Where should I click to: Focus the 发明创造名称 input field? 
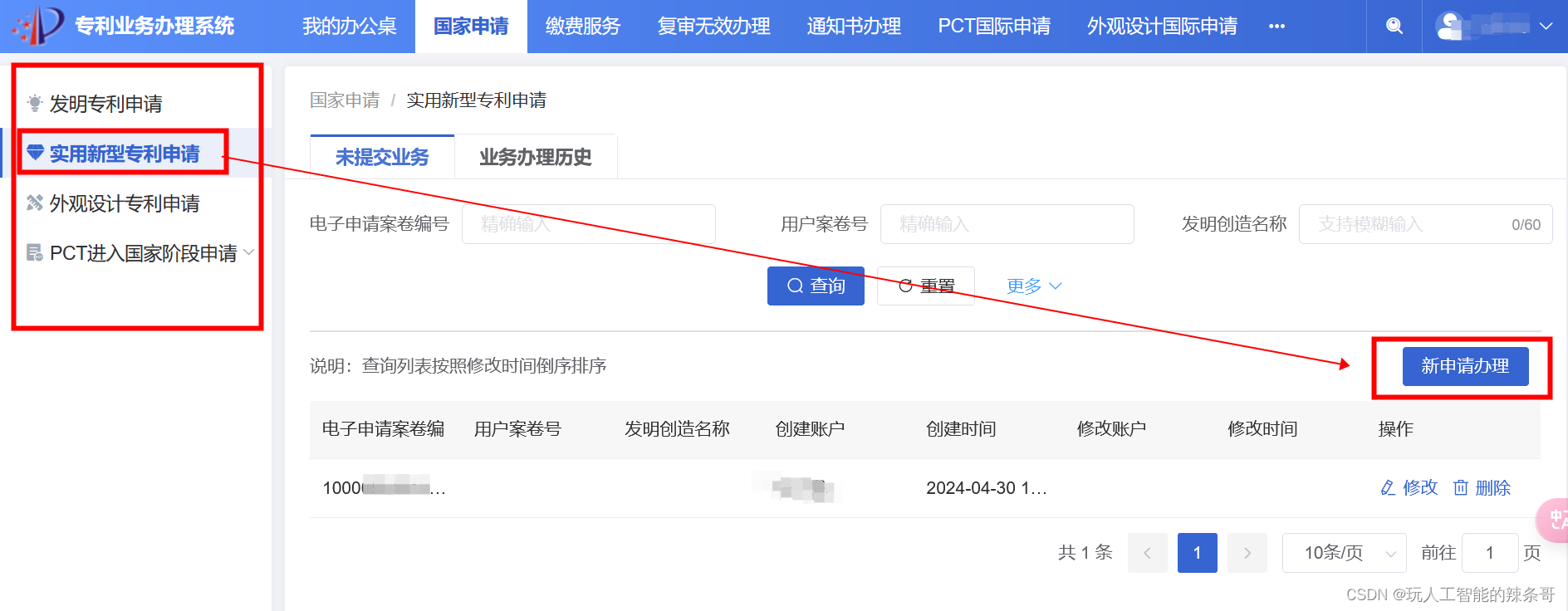coord(1426,224)
